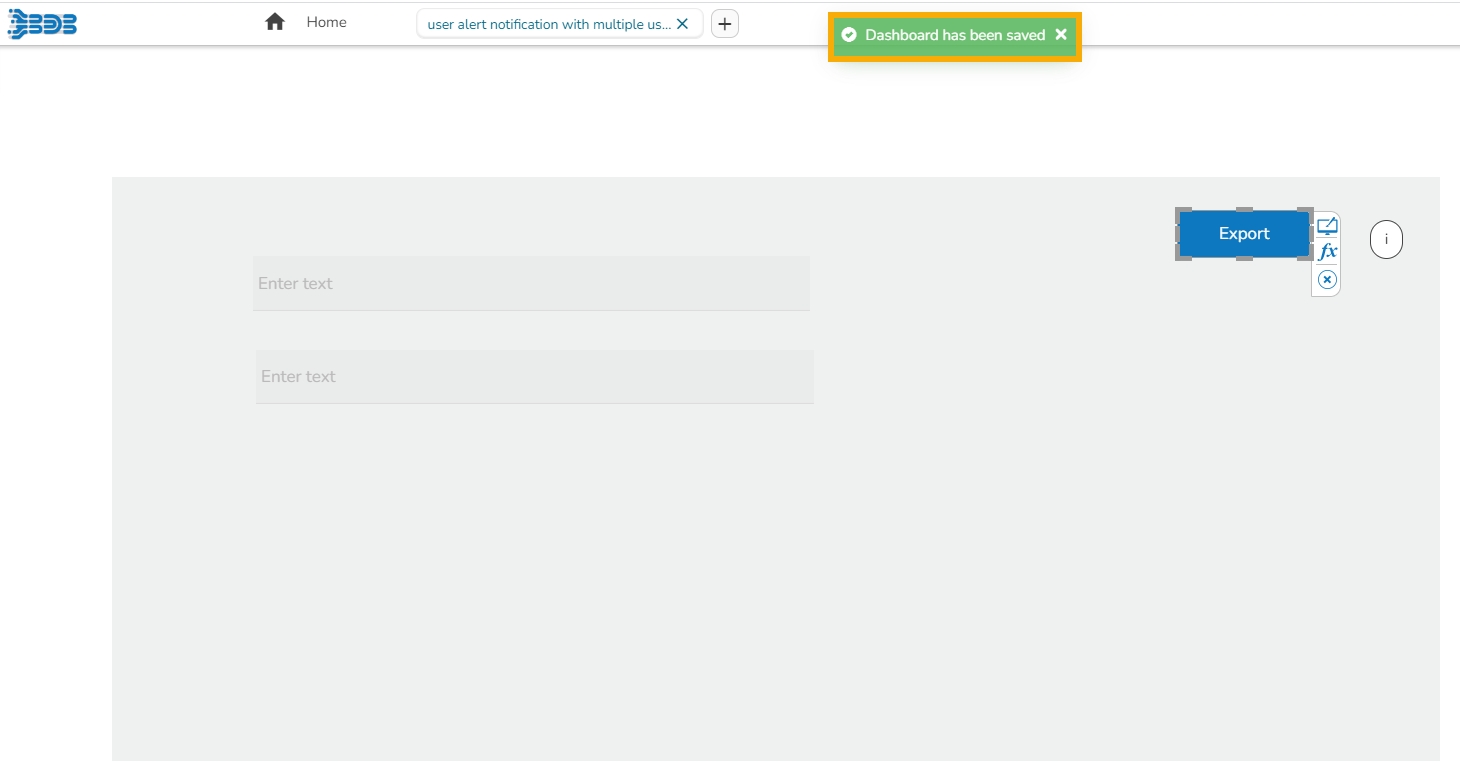Close the user alert notification tab

click(x=682, y=24)
